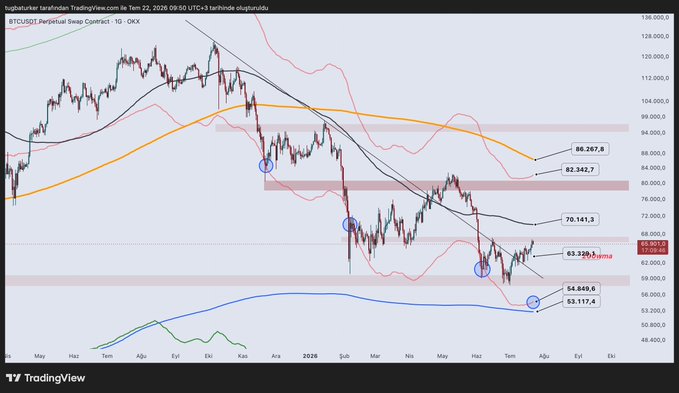Click the TradingView logo
Image resolution: width=679 pixels, height=393 pixels.
[45, 378]
